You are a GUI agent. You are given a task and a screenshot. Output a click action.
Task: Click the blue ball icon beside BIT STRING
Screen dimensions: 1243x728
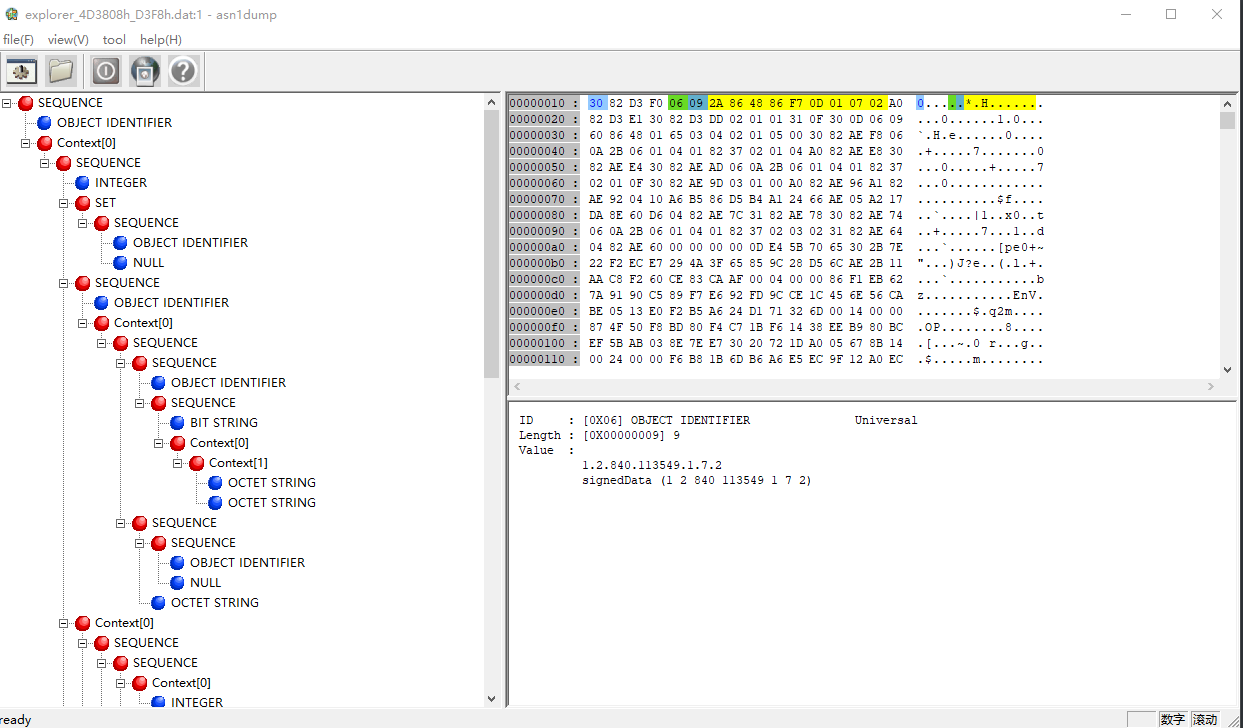point(178,423)
